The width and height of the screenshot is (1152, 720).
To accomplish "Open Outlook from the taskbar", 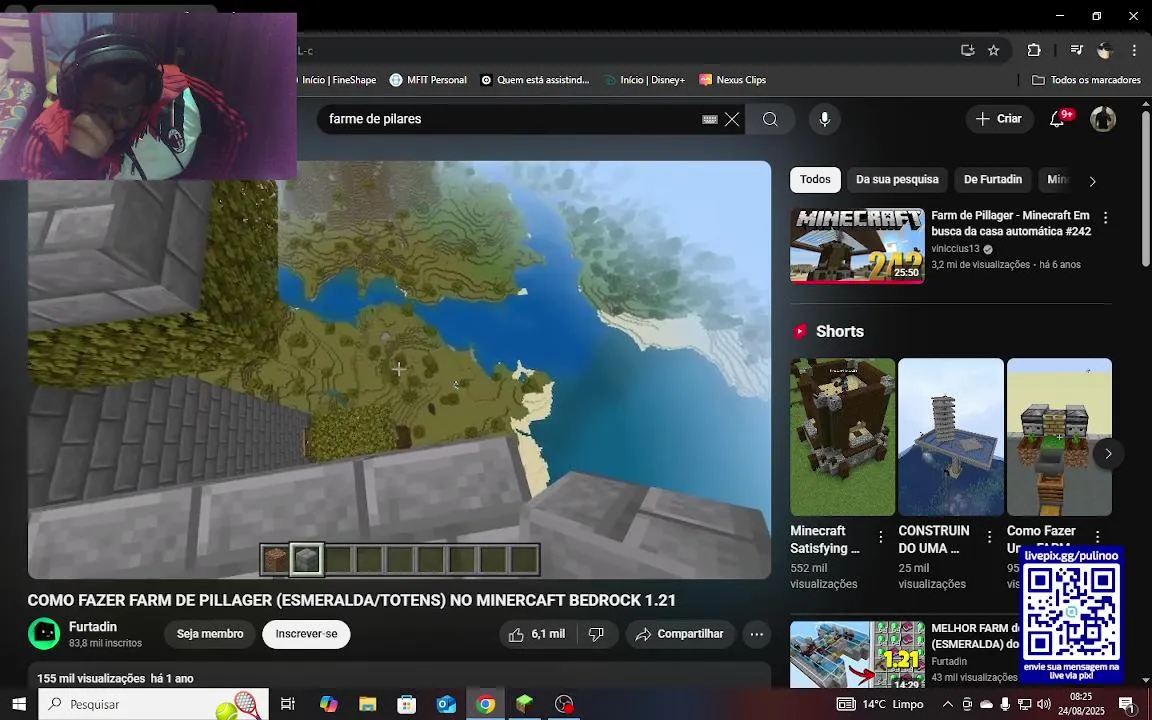I will click(x=446, y=704).
